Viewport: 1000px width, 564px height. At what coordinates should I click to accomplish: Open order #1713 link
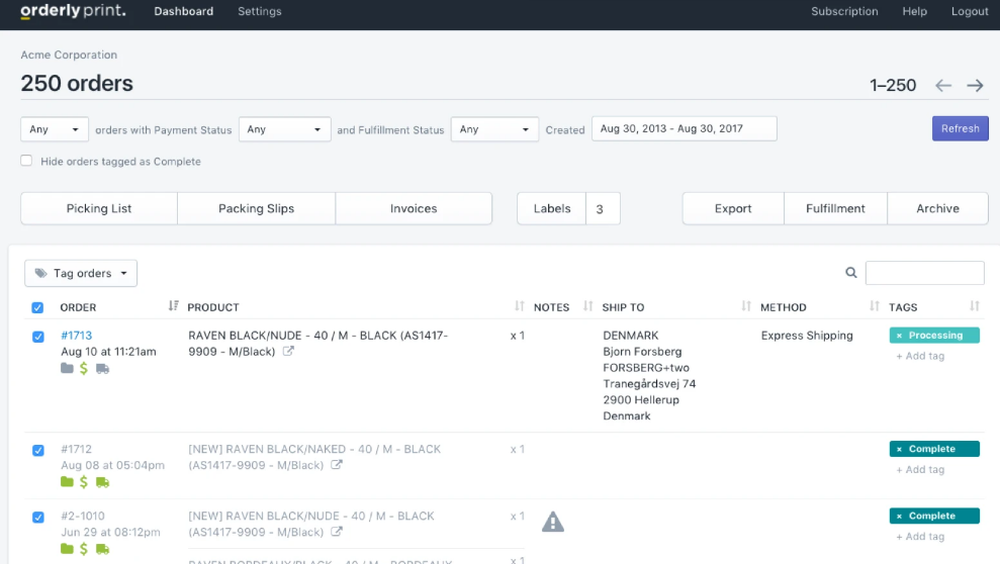77,335
